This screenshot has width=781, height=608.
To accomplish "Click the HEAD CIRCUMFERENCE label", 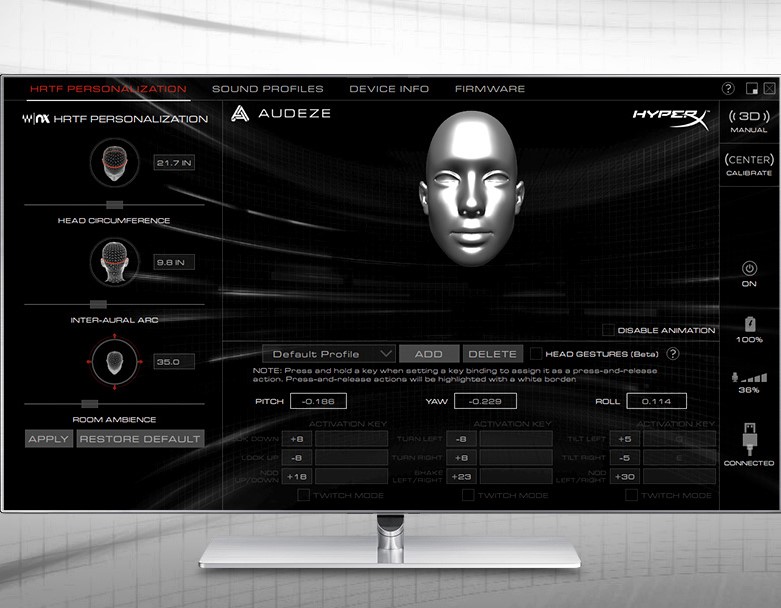I will pos(114,221).
